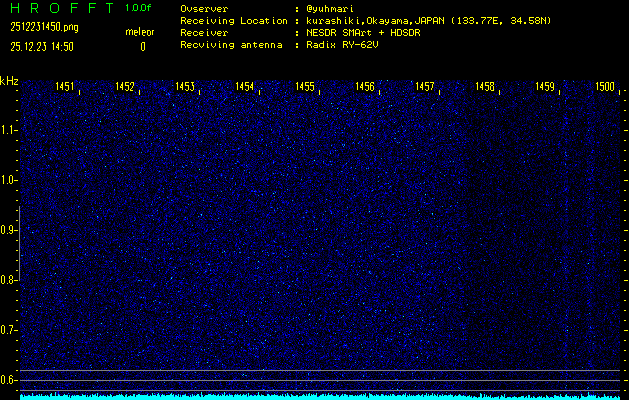Click the kHz axis unit label
This screenshot has height=400, width=629.
click(9, 81)
